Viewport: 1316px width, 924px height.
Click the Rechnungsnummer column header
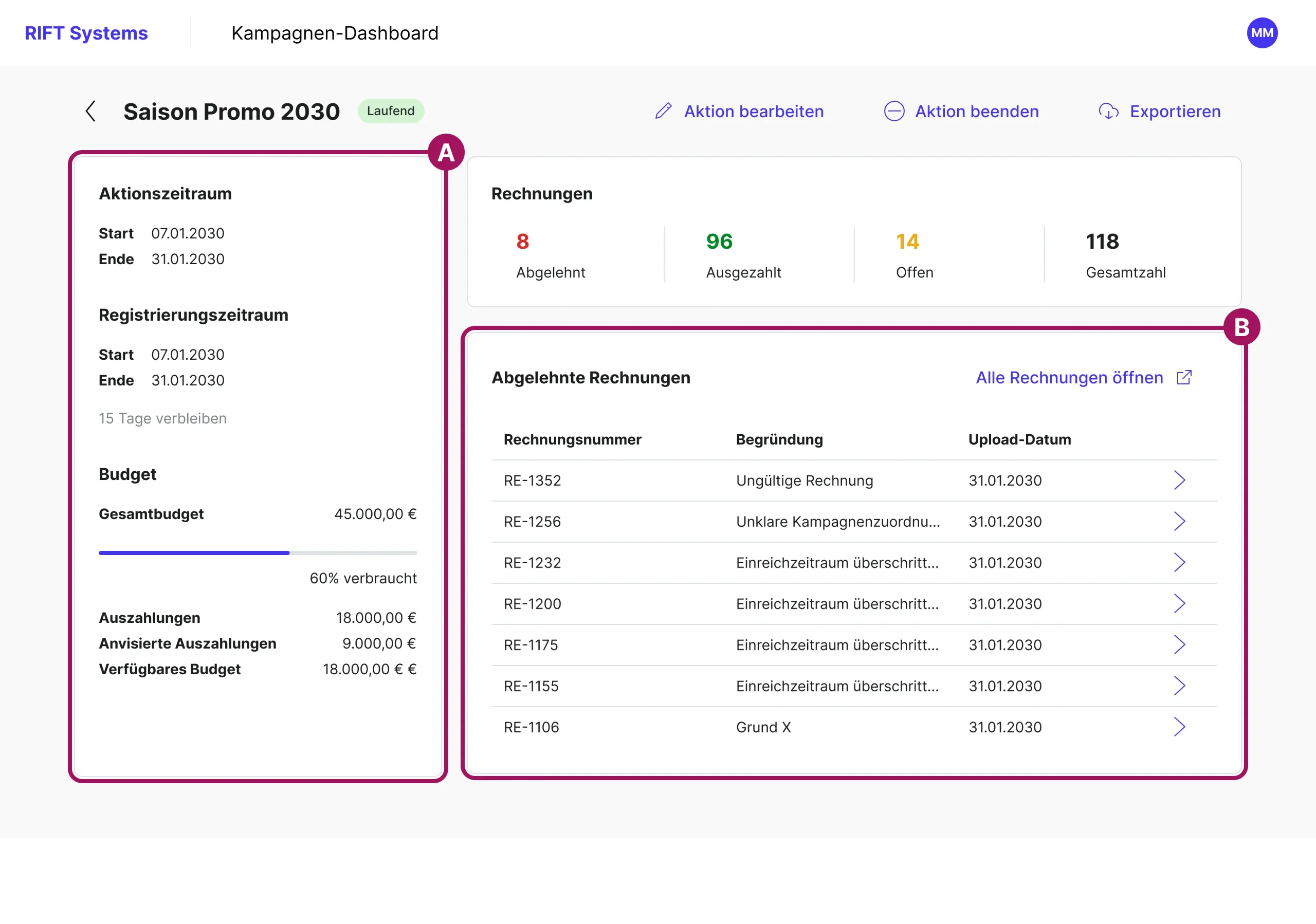573,439
